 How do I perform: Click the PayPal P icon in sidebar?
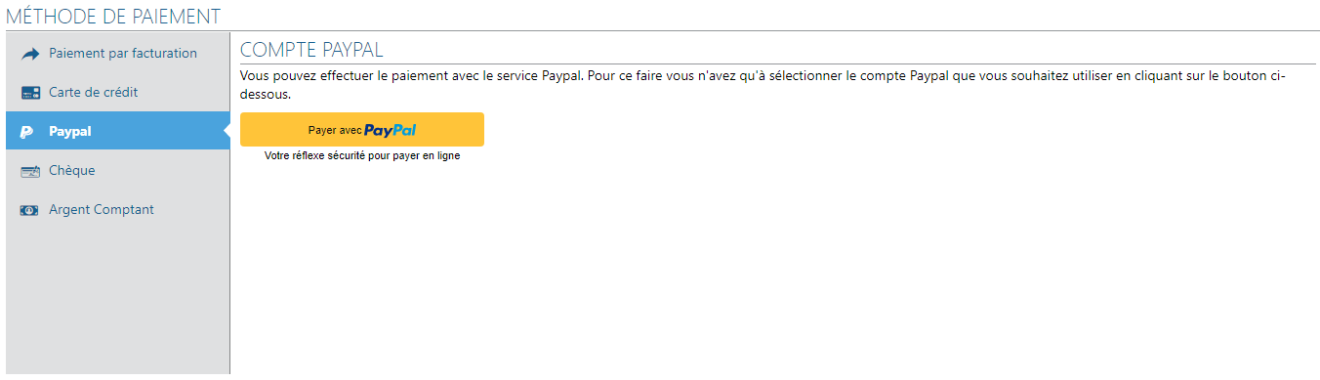coord(27,131)
